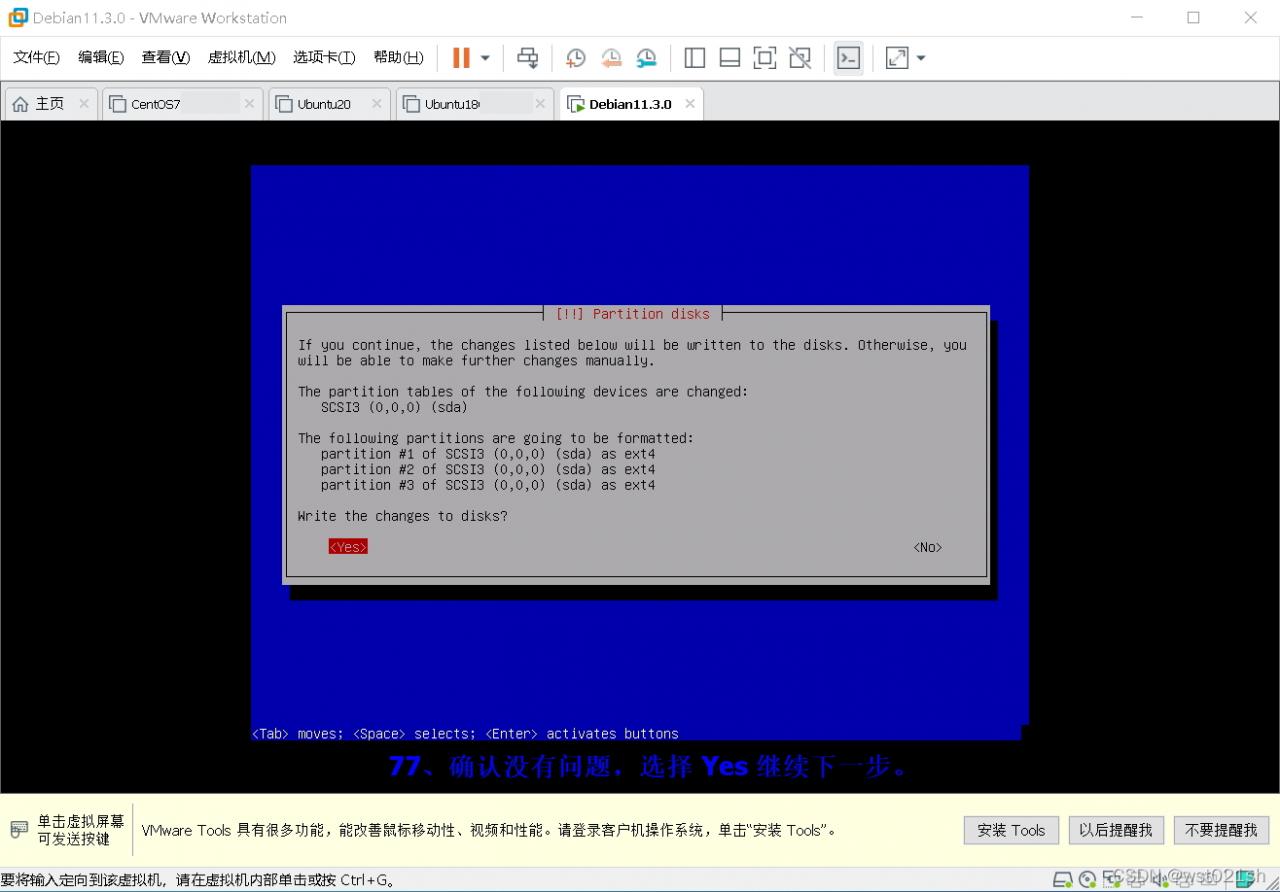Image resolution: width=1280 pixels, height=892 pixels.
Task: Enter full screen mode
Action: point(765,58)
